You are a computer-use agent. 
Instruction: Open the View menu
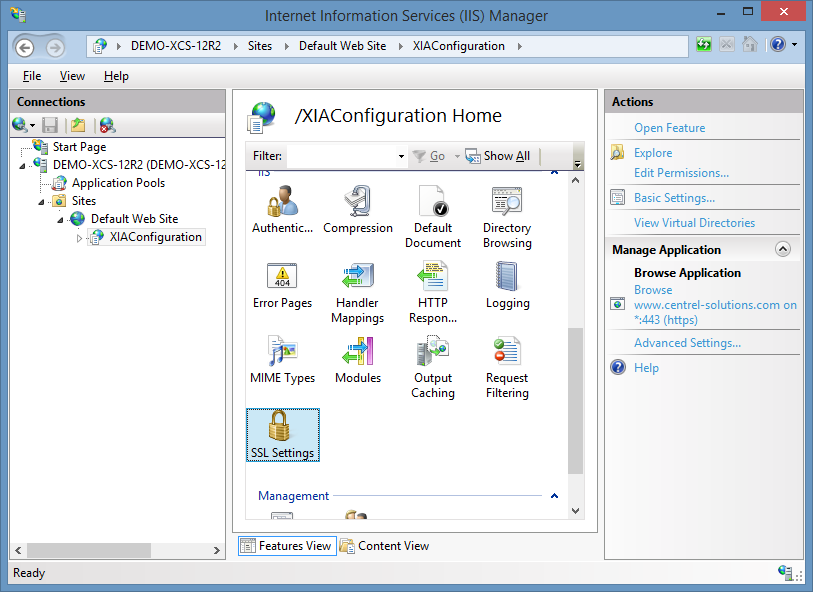(72, 76)
